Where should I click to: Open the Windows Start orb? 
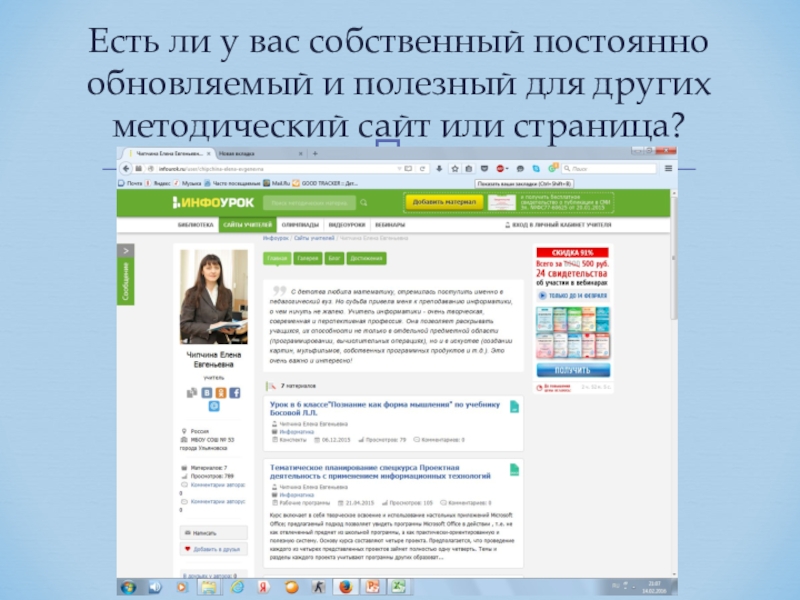click(128, 587)
